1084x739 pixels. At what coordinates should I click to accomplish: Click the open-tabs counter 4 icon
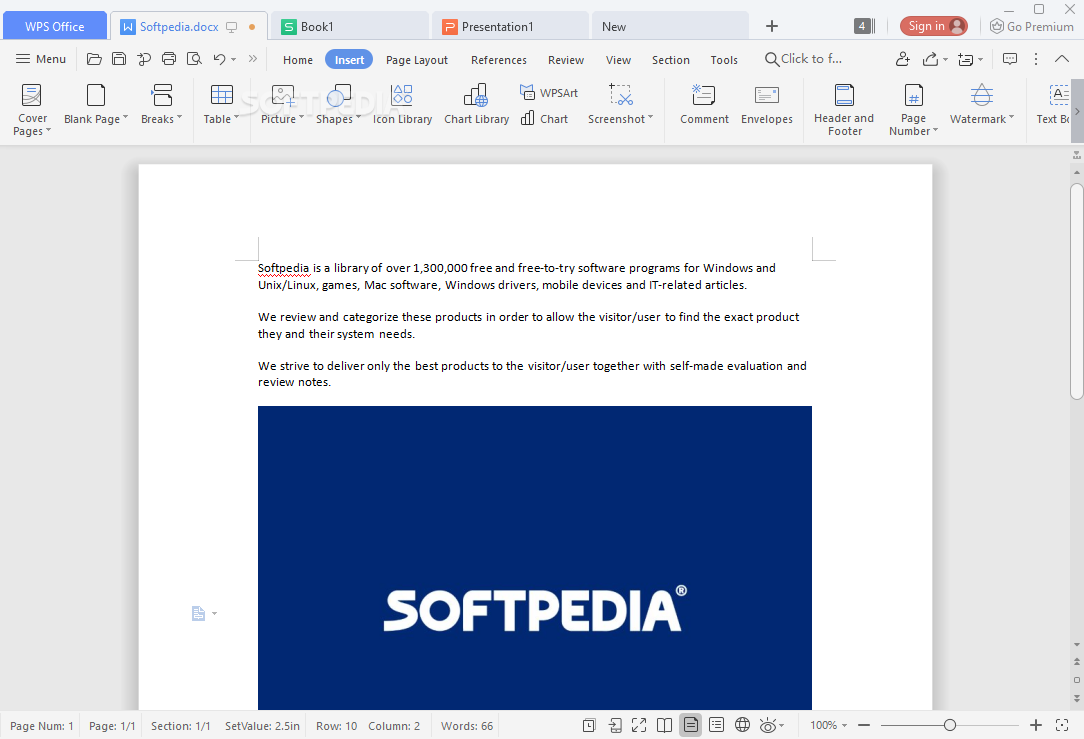pos(864,26)
